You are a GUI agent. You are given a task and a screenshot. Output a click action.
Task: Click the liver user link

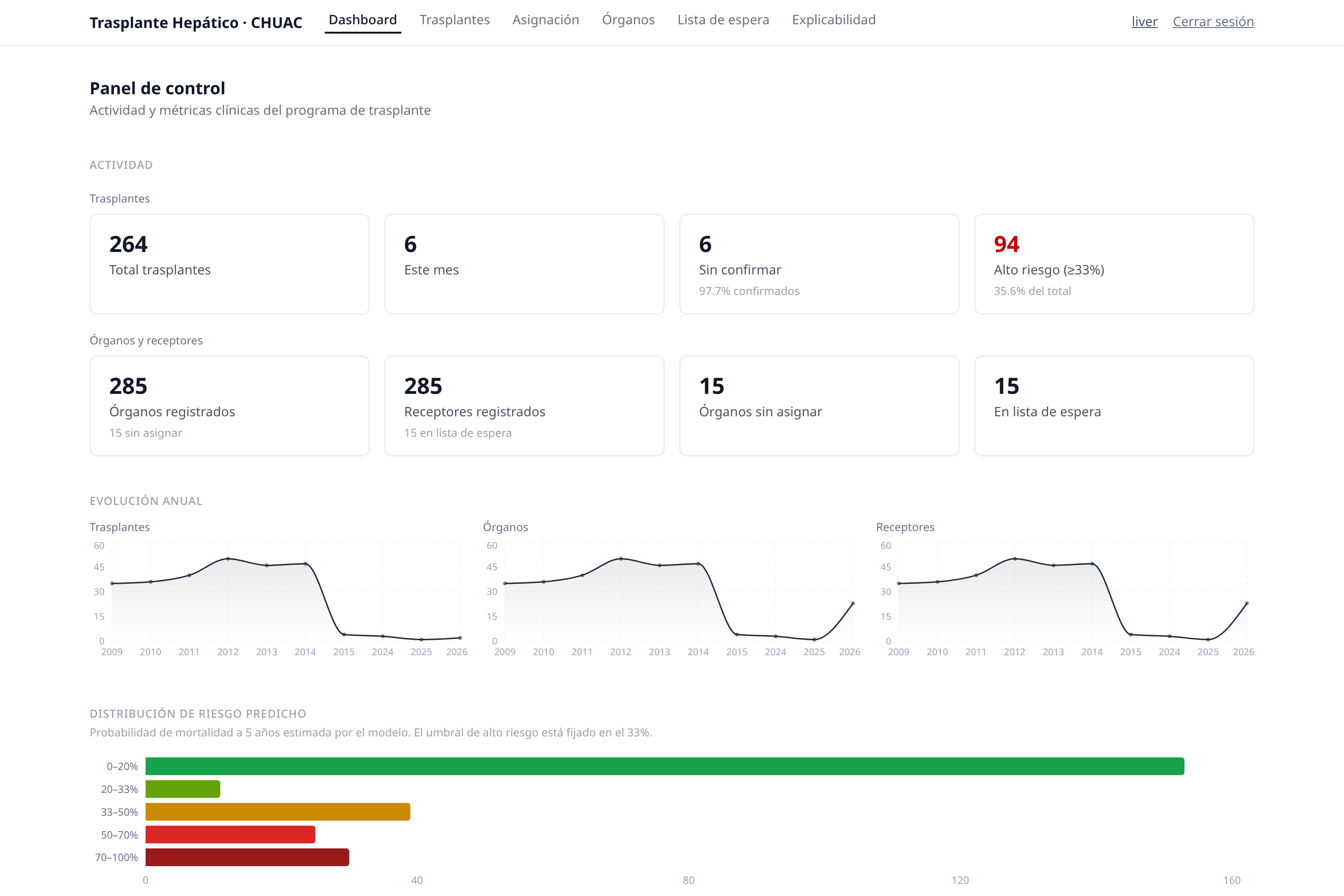[1145, 22]
